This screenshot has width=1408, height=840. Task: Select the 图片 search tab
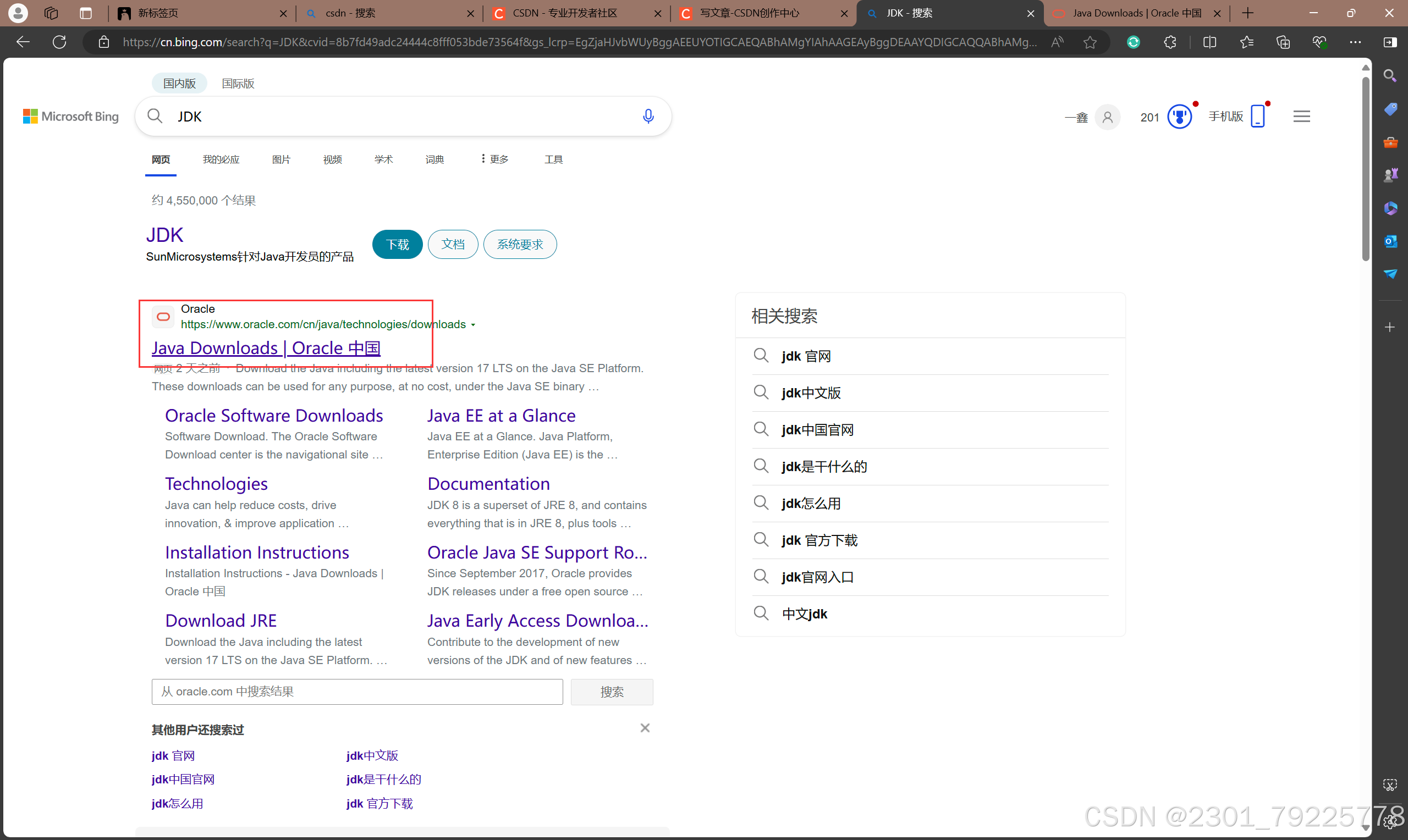tap(281, 159)
